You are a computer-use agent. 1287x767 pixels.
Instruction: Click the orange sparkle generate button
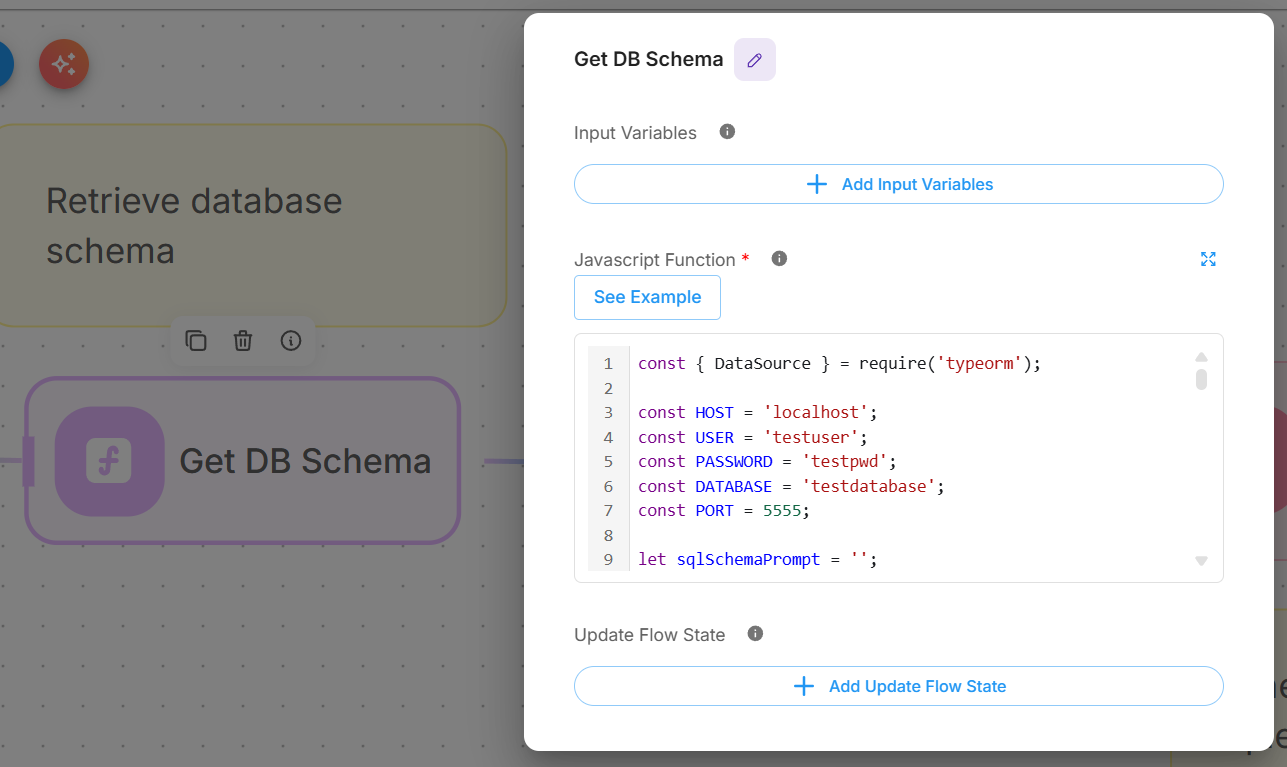(64, 65)
